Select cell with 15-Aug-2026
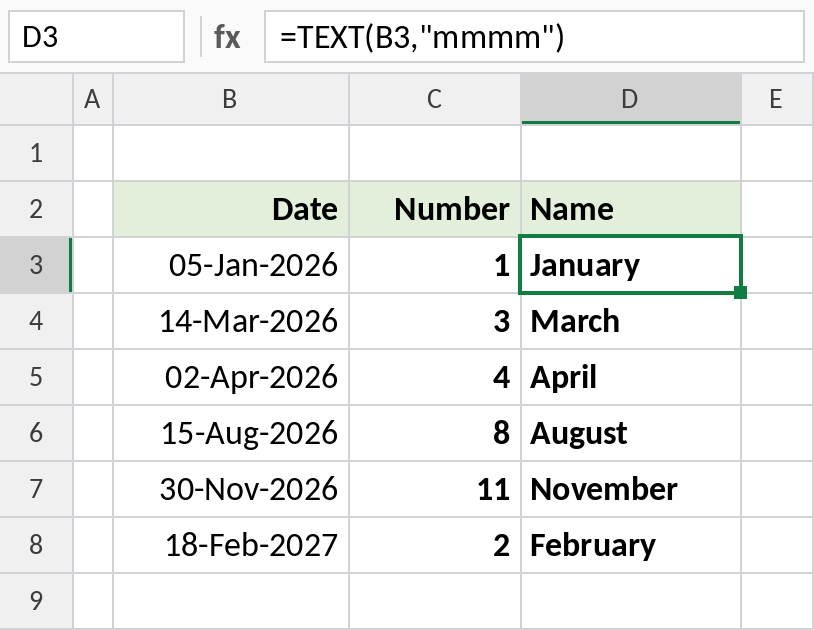The width and height of the screenshot is (814, 630). (231, 433)
